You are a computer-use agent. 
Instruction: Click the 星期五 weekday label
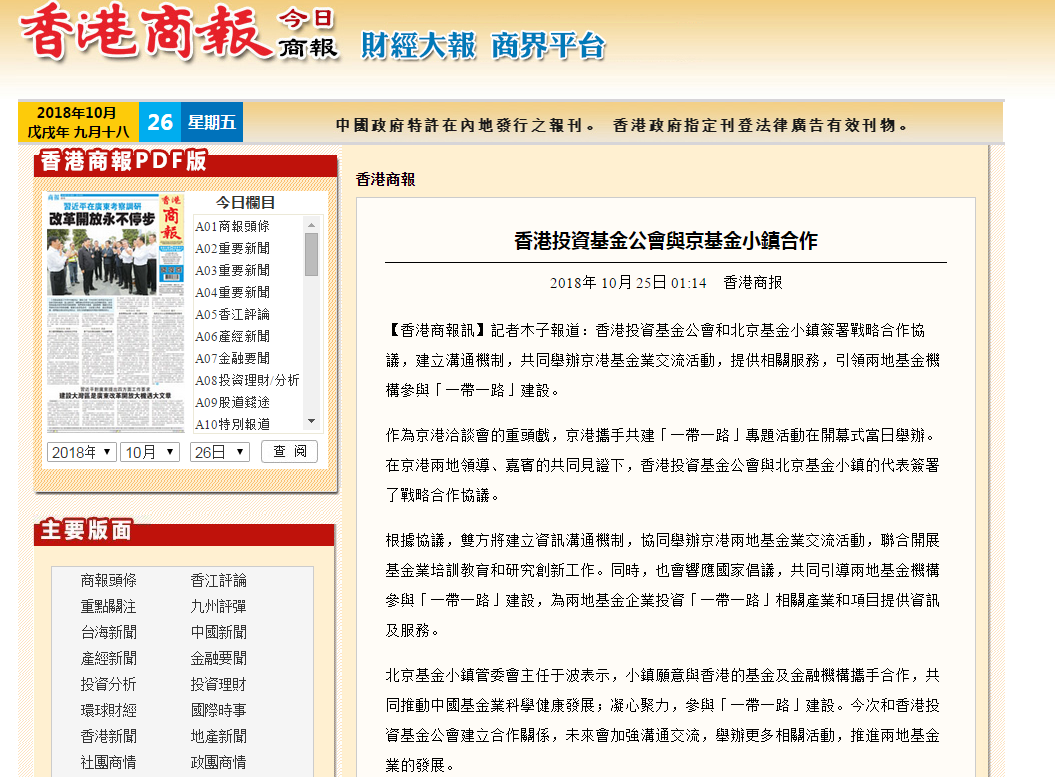[212, 122]
